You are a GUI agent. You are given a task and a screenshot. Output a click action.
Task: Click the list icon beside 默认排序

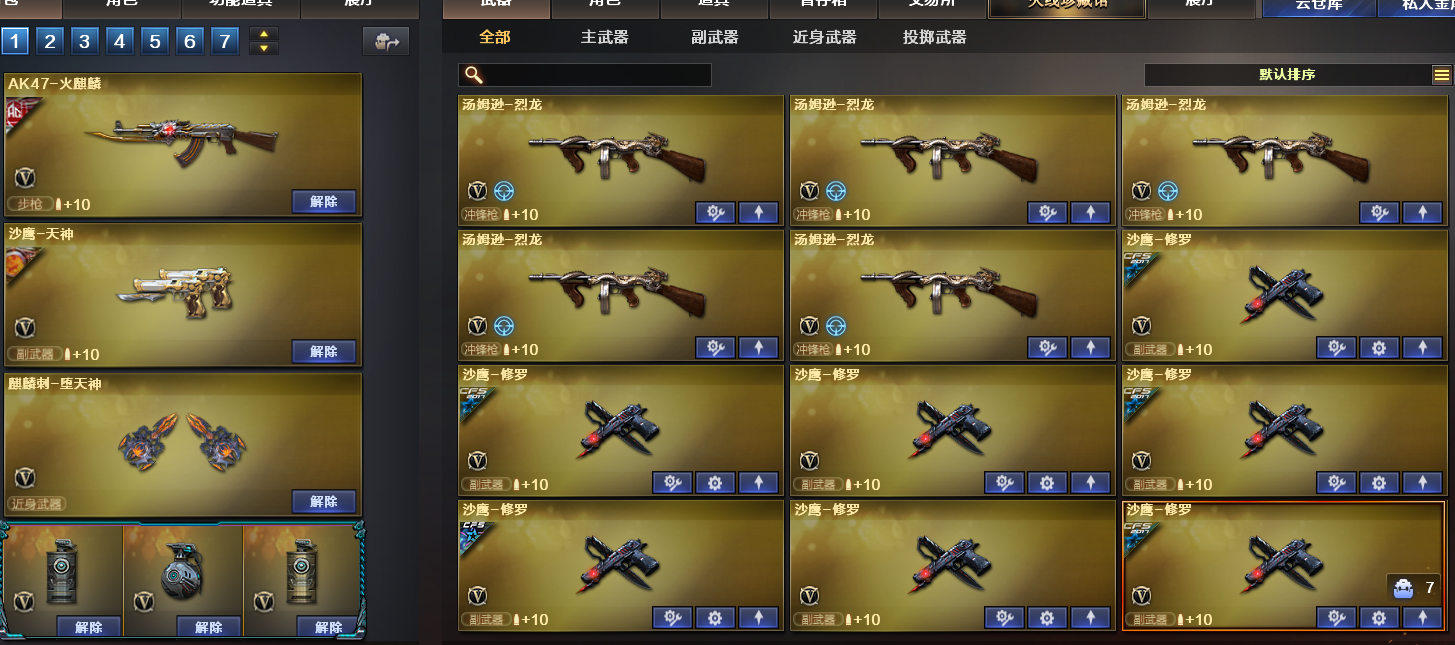pos(1441,75)
